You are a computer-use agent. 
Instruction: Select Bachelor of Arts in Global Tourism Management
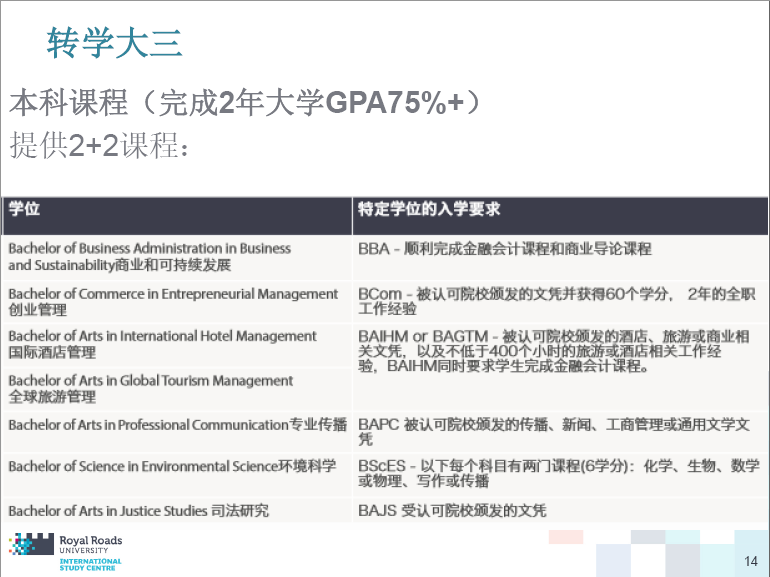tap(177, 388)
